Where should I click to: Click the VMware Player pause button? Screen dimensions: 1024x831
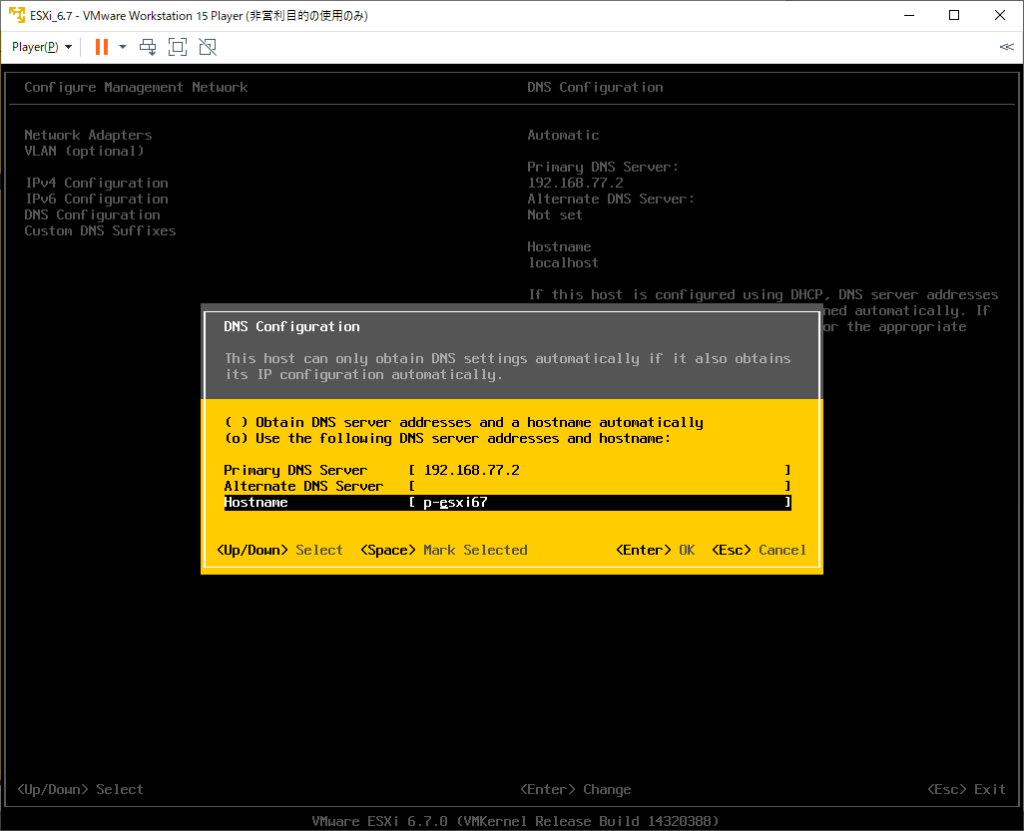pos(101,47)
